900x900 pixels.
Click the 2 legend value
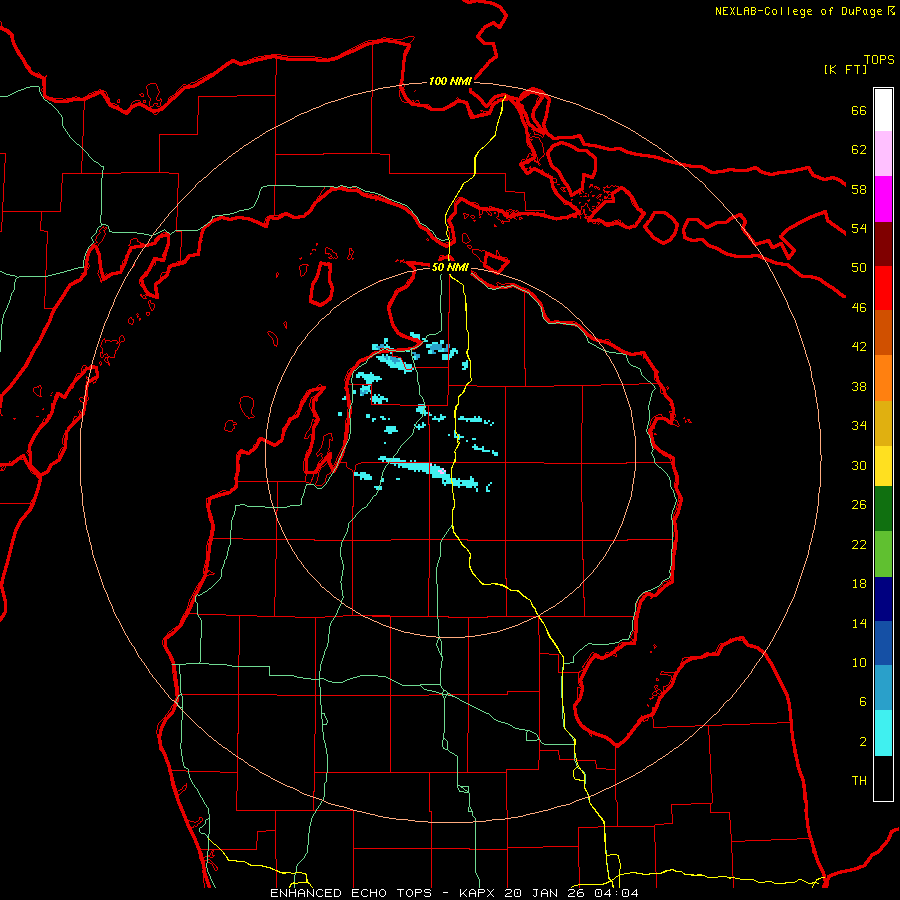pyautogui.click(x=863, y=741)
